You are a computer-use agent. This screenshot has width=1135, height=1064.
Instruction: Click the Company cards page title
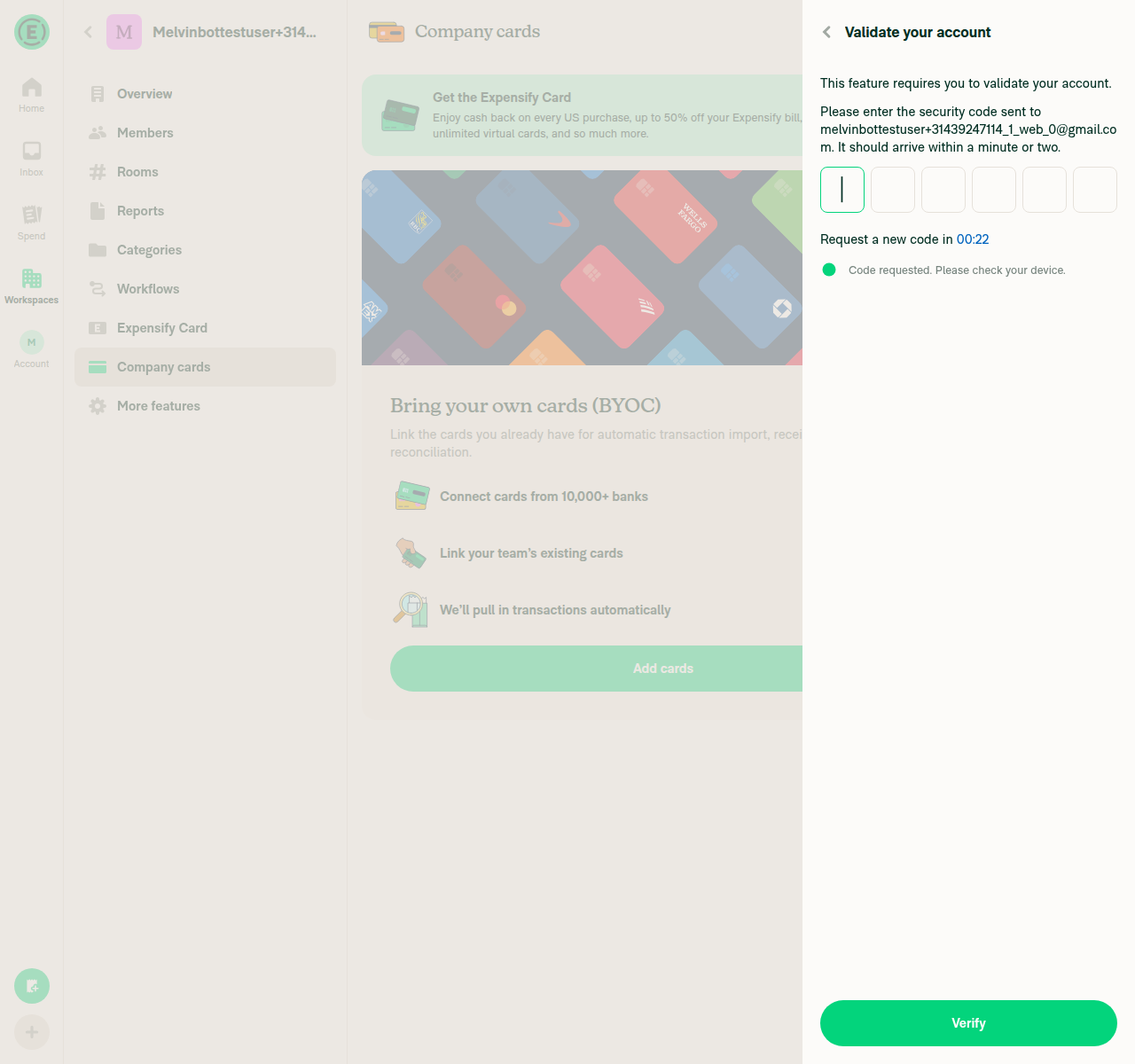(x=477, y=32)
